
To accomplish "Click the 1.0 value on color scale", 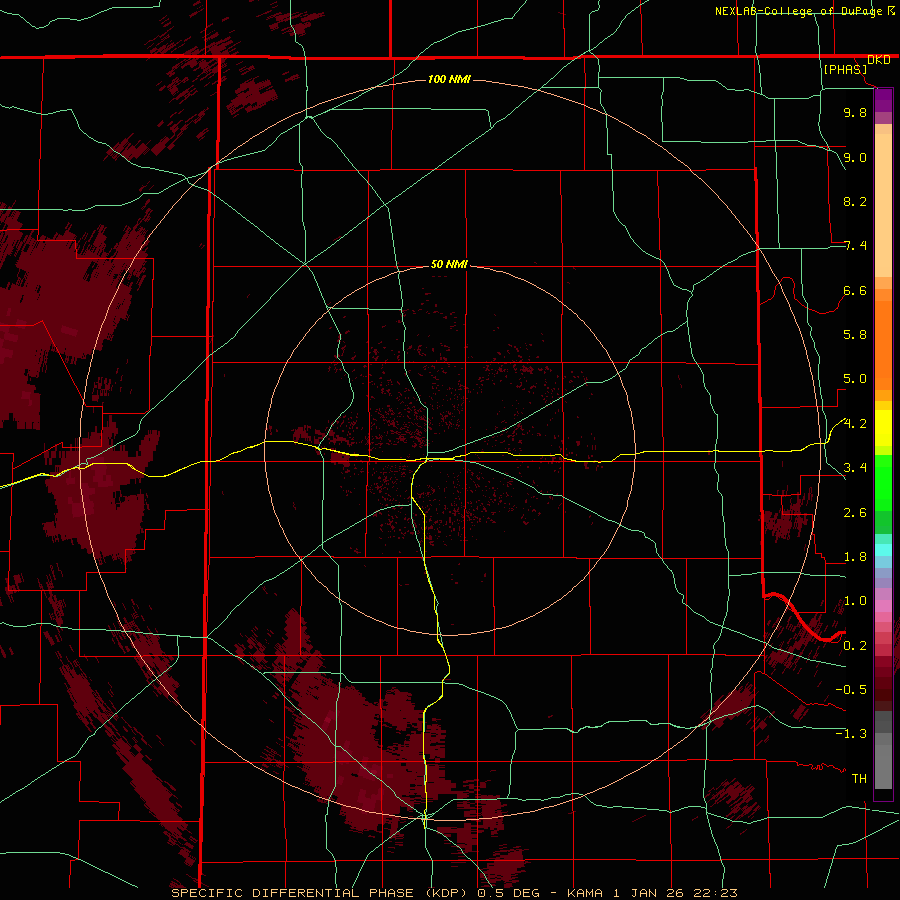I will [855, 601].
